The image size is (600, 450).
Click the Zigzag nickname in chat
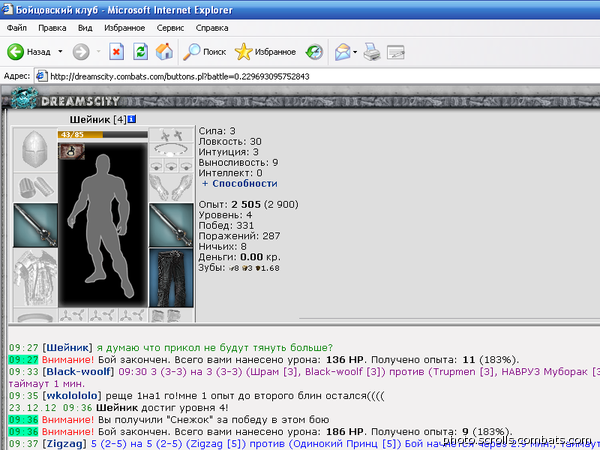(x=64, y=443)
